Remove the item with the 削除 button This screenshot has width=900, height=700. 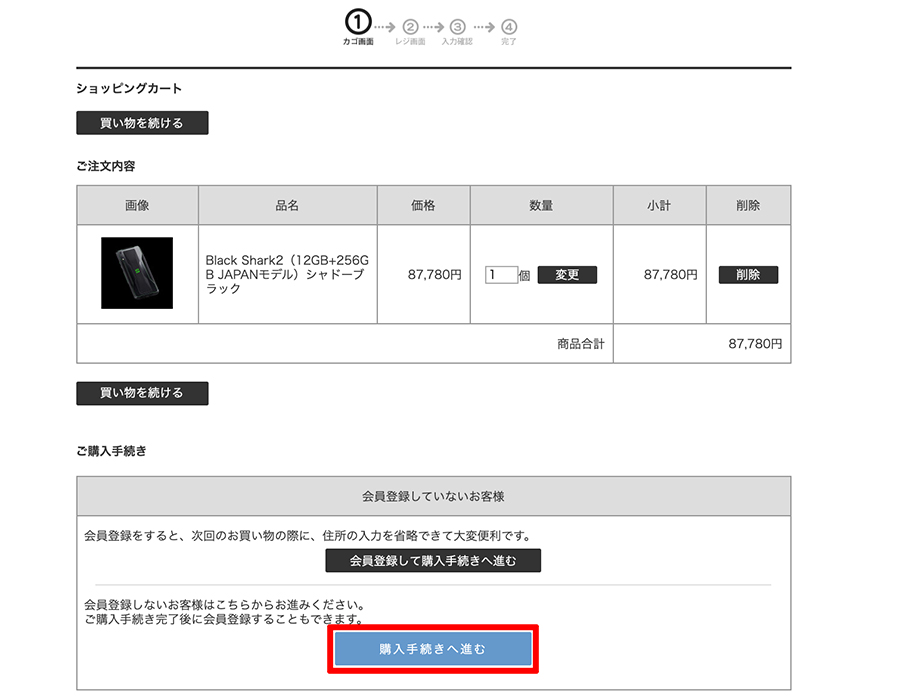748,275
